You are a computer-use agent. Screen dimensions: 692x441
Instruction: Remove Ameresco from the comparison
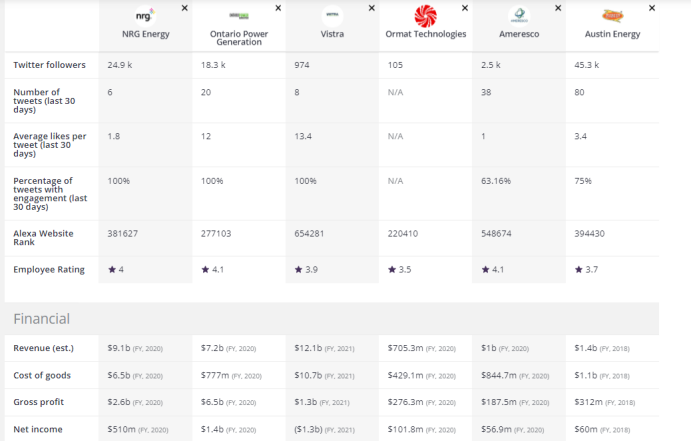558,7
